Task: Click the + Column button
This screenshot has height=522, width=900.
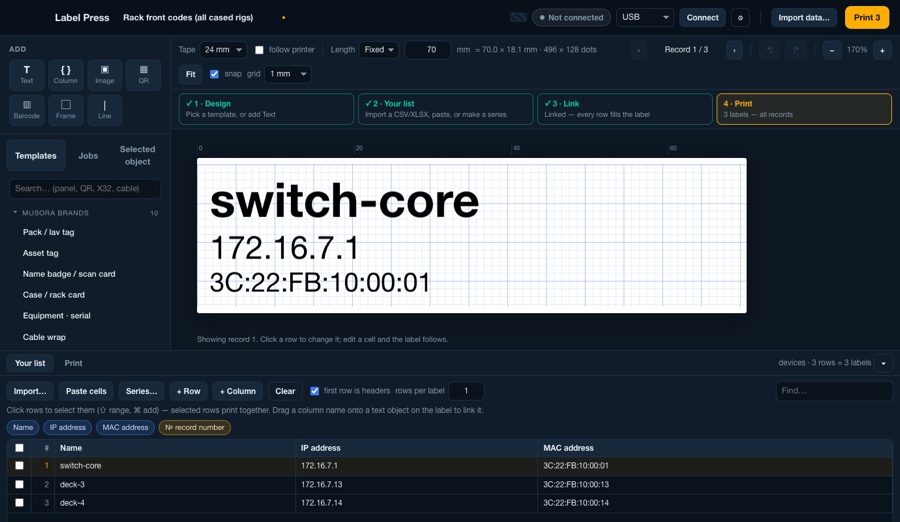Action: (238, 391)
